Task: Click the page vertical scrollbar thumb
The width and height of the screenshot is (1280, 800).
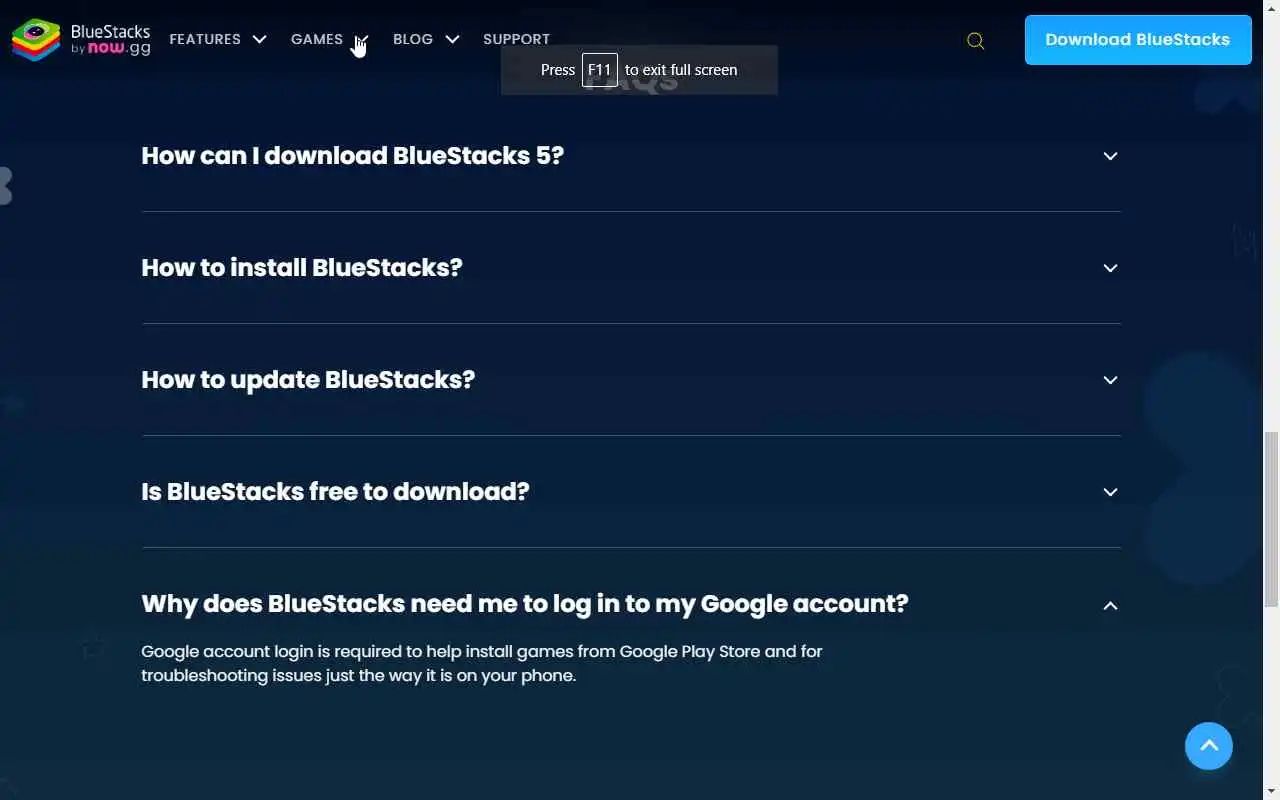Action: [x=1271, y=519]
